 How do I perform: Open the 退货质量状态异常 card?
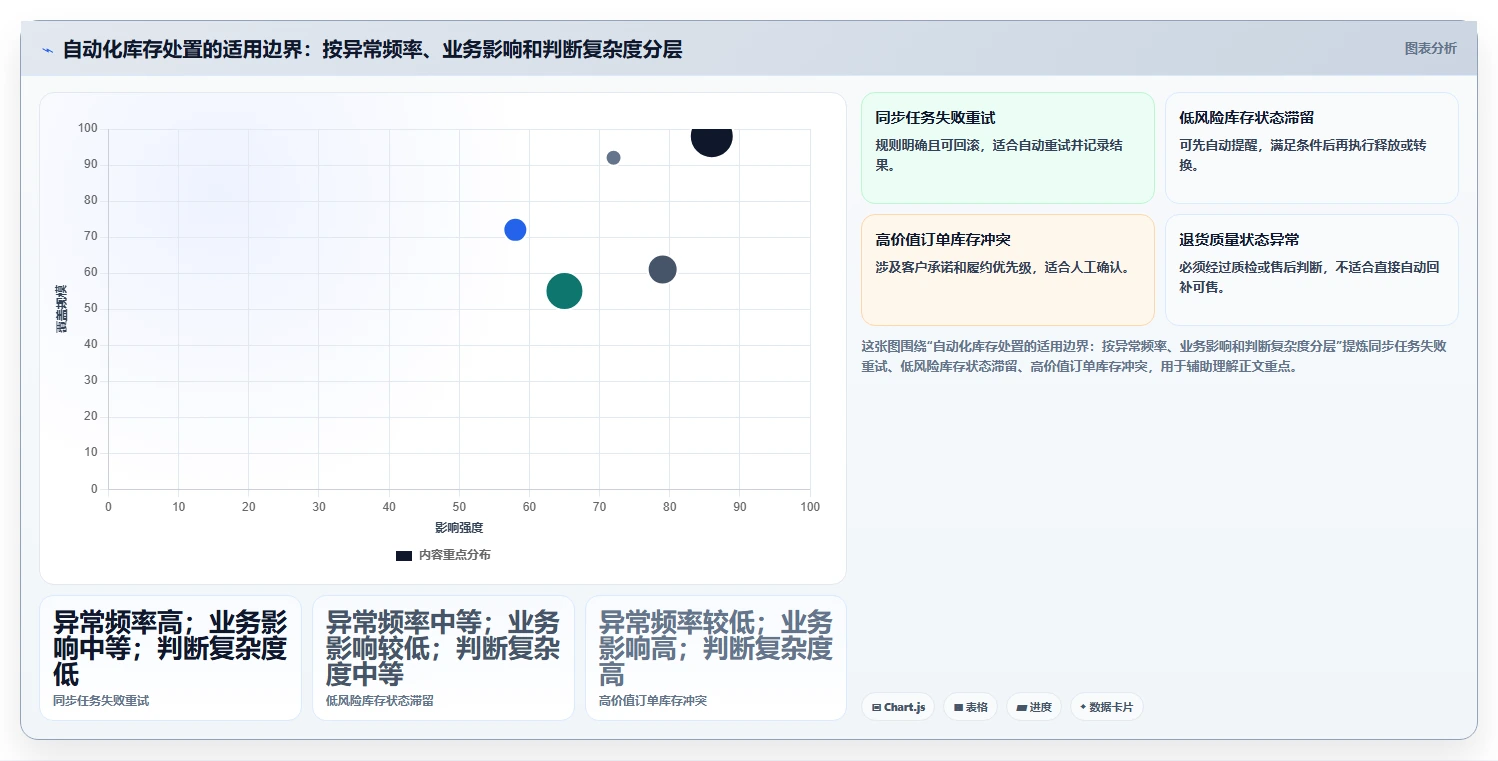[x=1311, y=270]
